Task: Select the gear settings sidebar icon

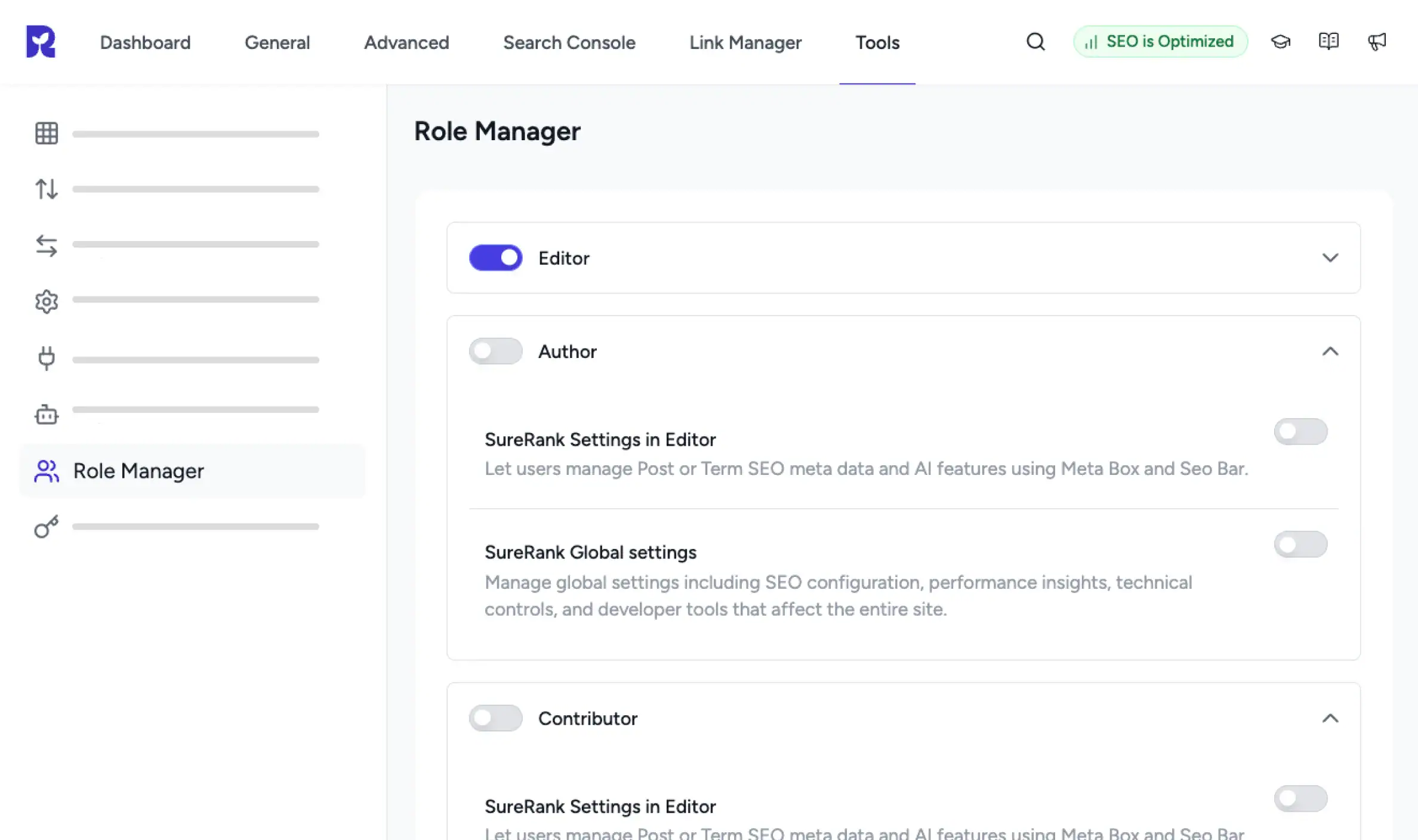Action: click(x=47, y=302)
